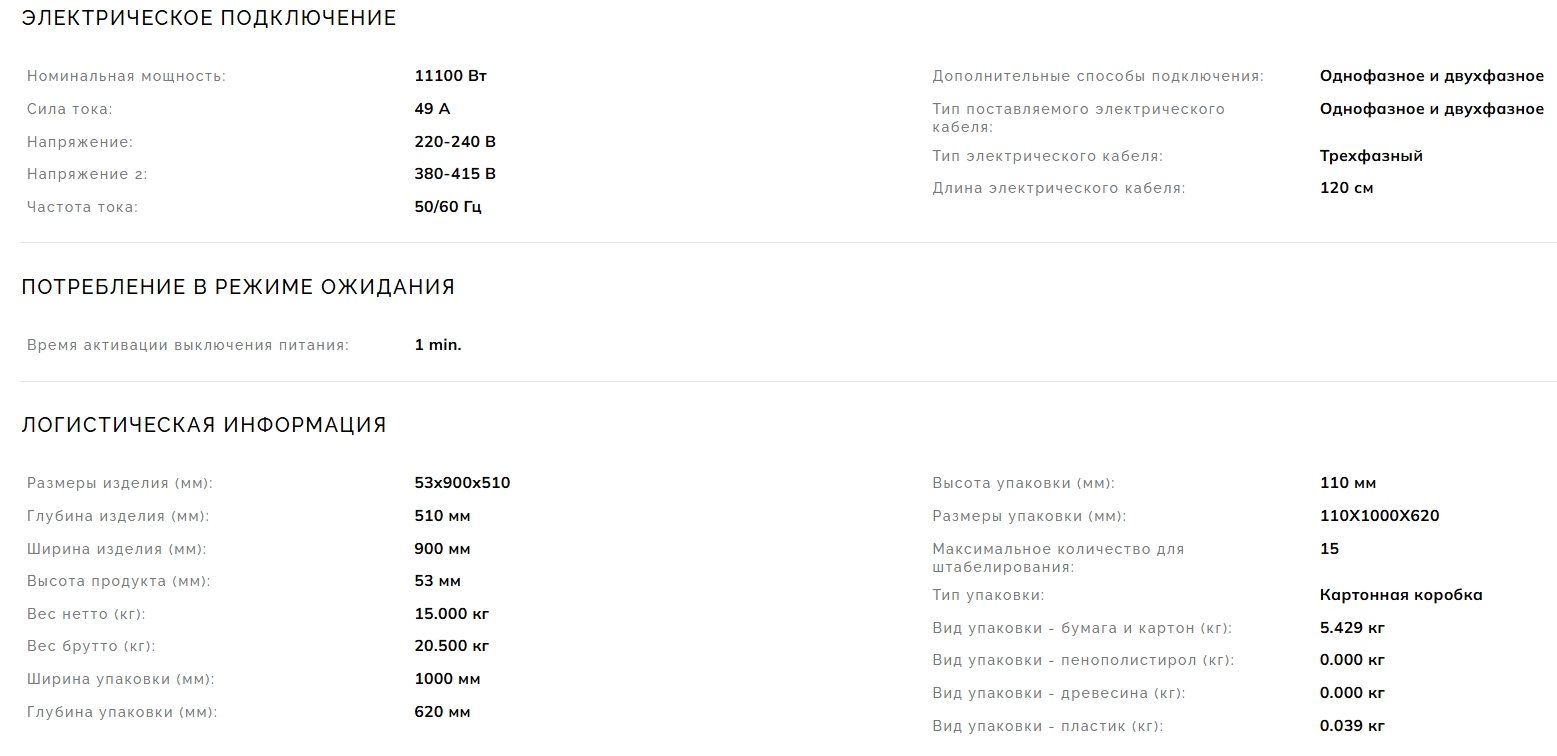Select the 11100 Вт nominal power value
Viewport: 1557px width, 756px height.
[x=450, y=76]
